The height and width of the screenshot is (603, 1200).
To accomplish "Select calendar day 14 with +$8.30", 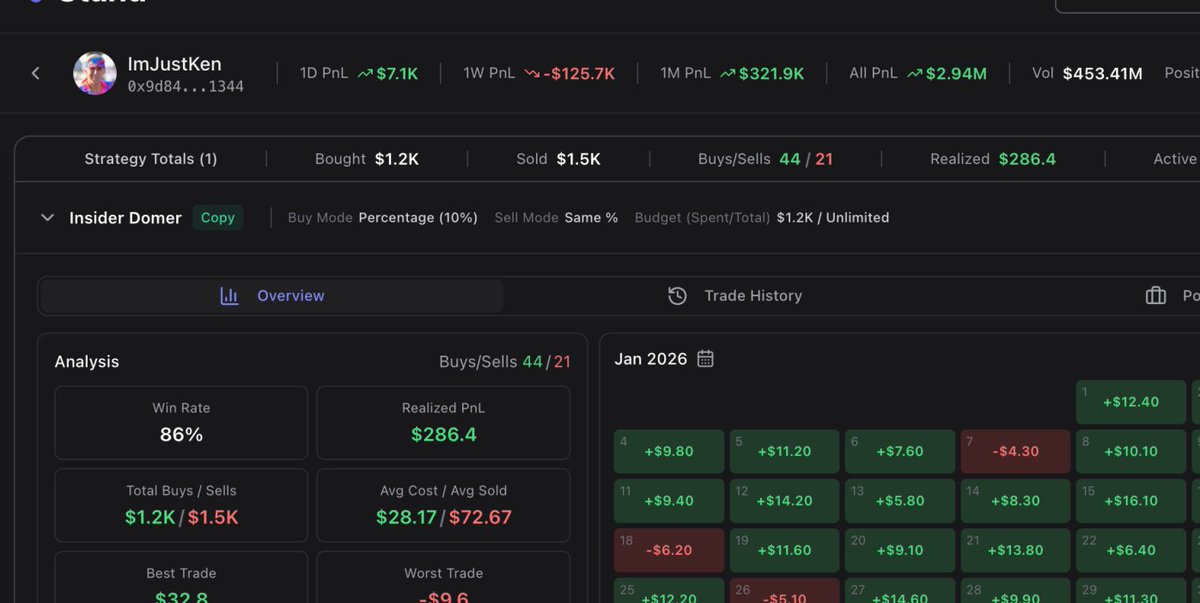I will tap(1016, 500).
